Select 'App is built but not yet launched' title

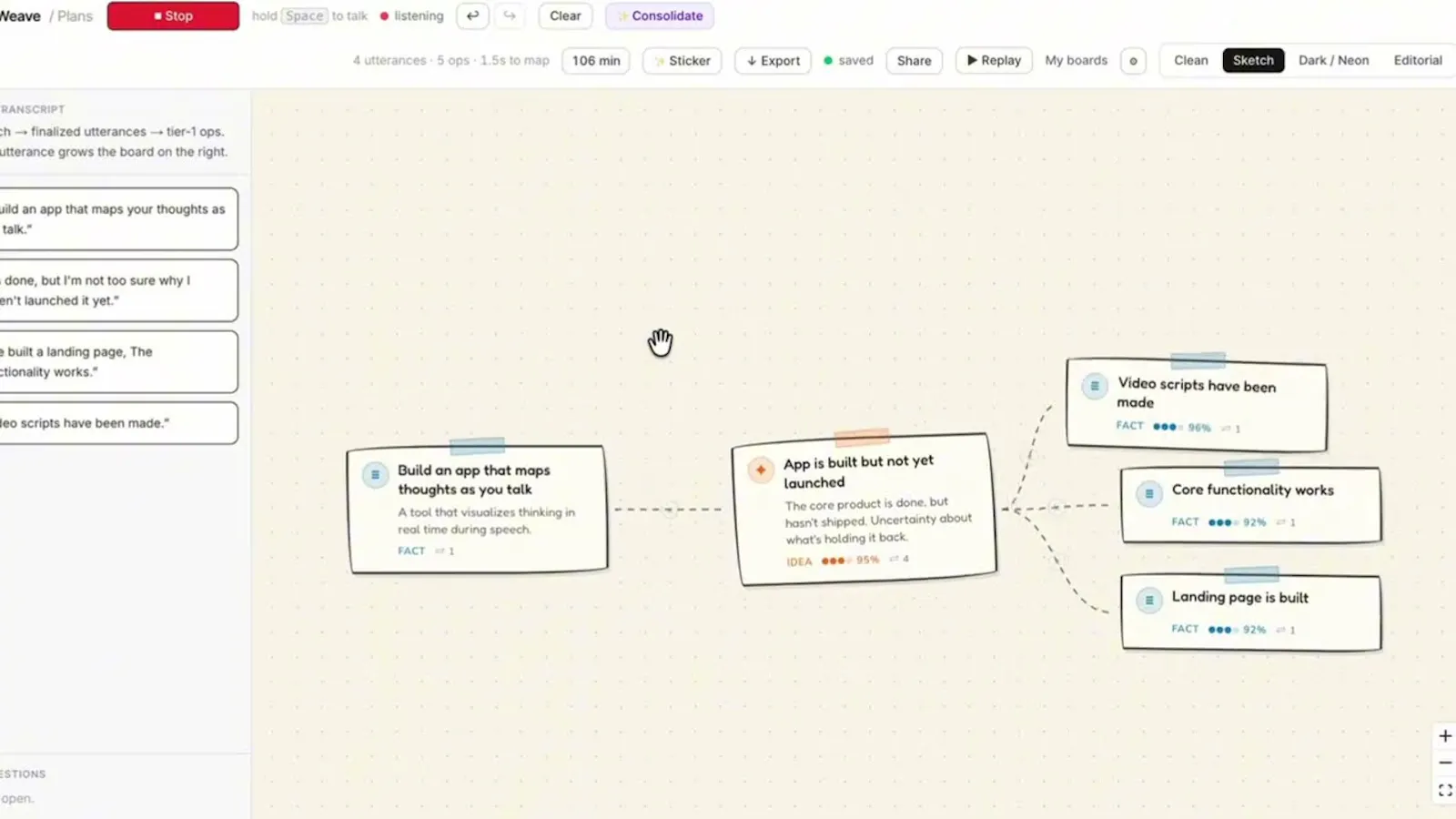[x=858, y=471]
